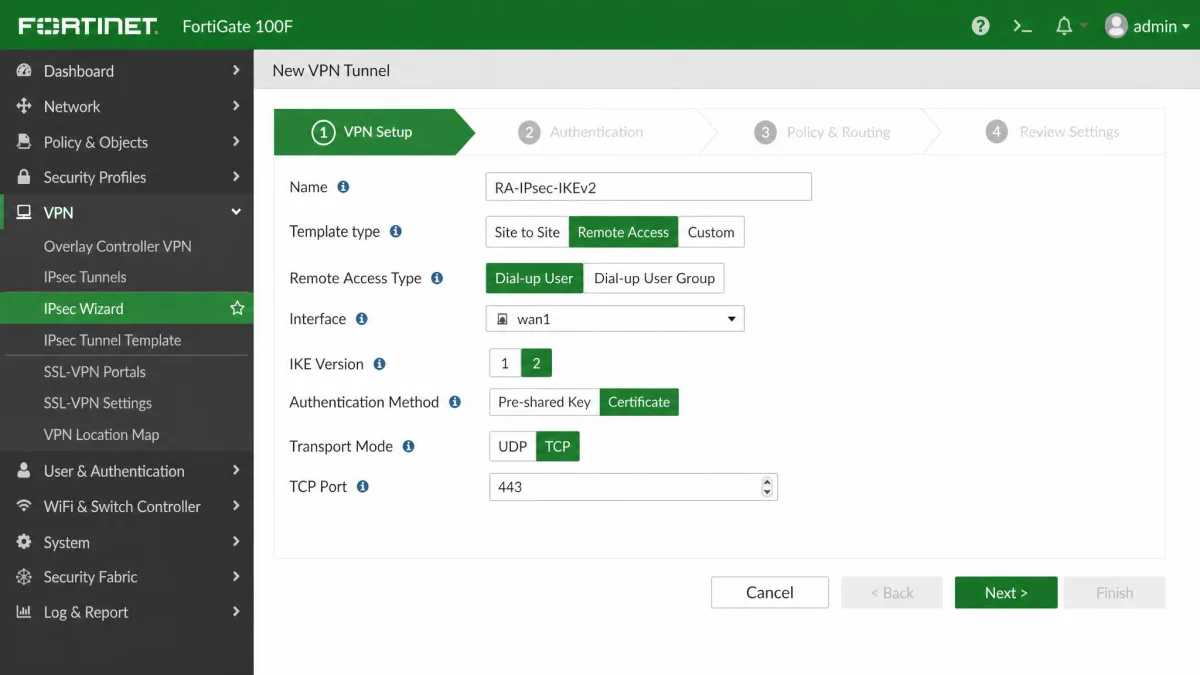
Task: Expand the System menu chevron
Action: [x=236, y=541]
